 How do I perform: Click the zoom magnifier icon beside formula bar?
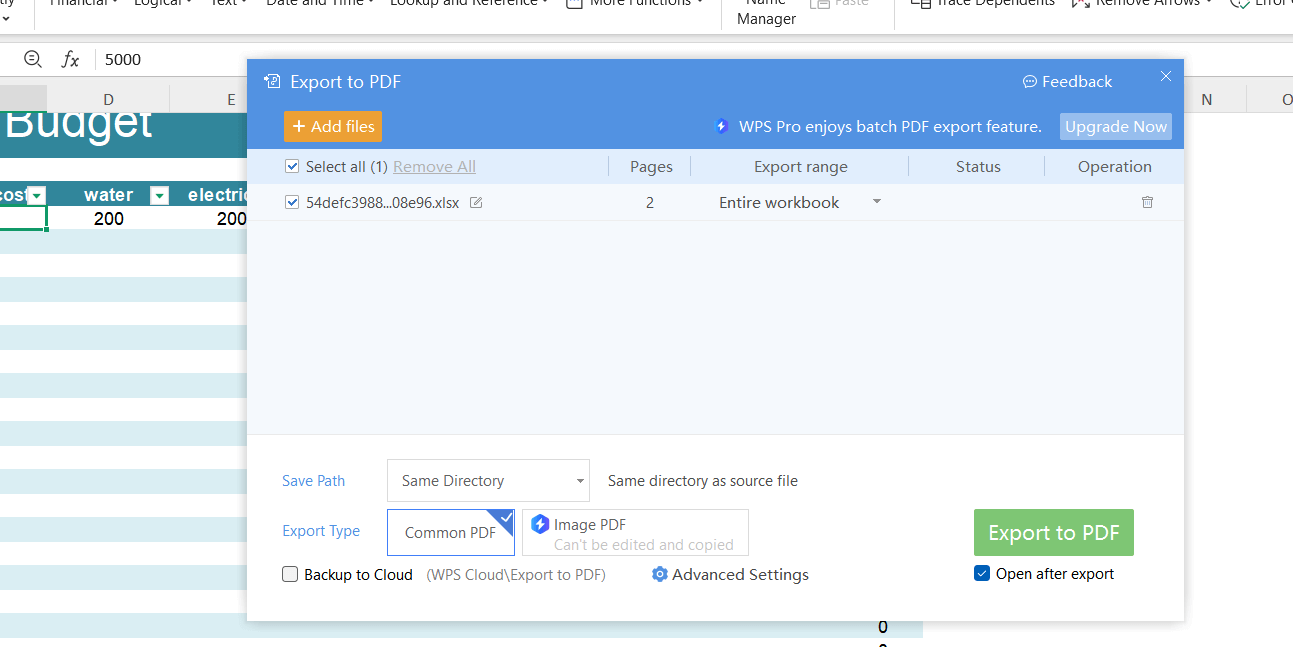(x=33, y=59)
